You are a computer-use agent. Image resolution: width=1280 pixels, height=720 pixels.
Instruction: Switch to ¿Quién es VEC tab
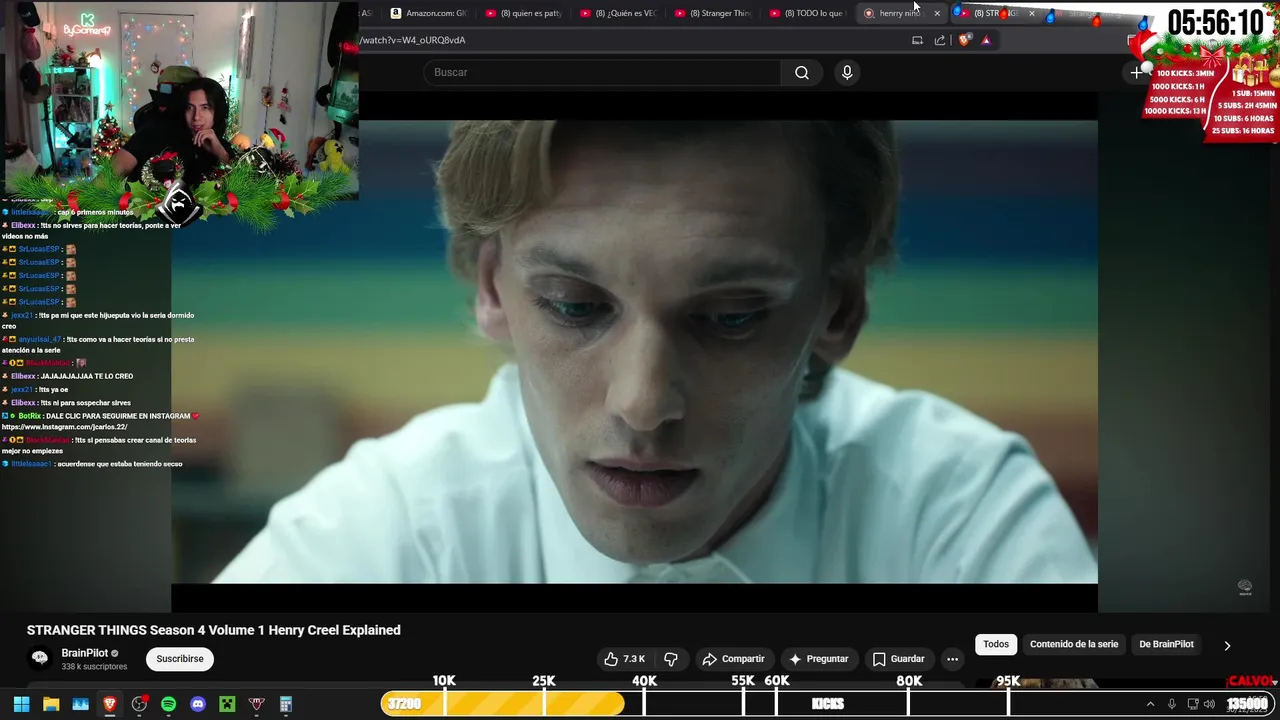(x=618, y=13)
